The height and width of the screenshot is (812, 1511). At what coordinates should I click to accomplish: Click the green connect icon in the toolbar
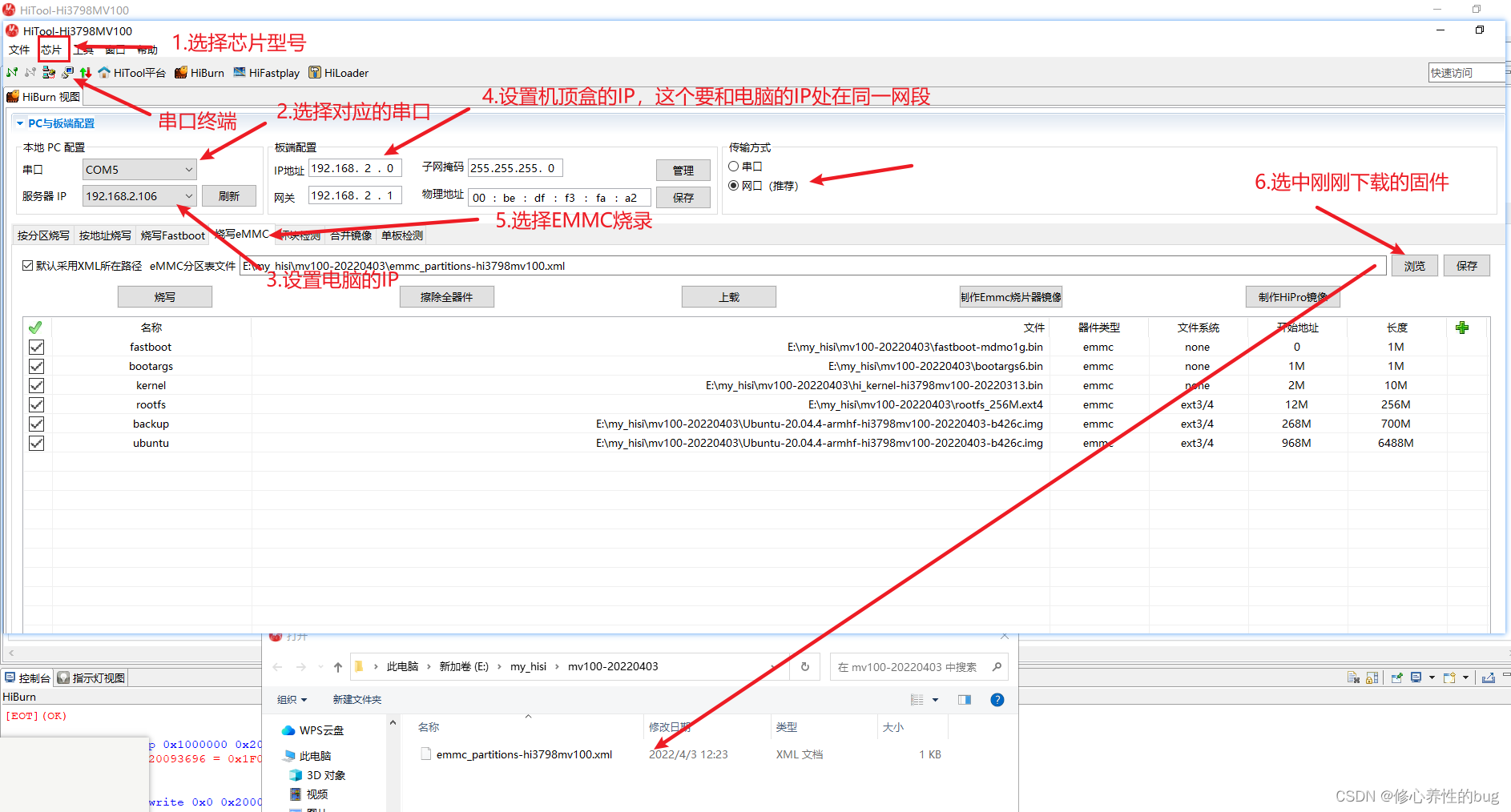coord(12,73)
